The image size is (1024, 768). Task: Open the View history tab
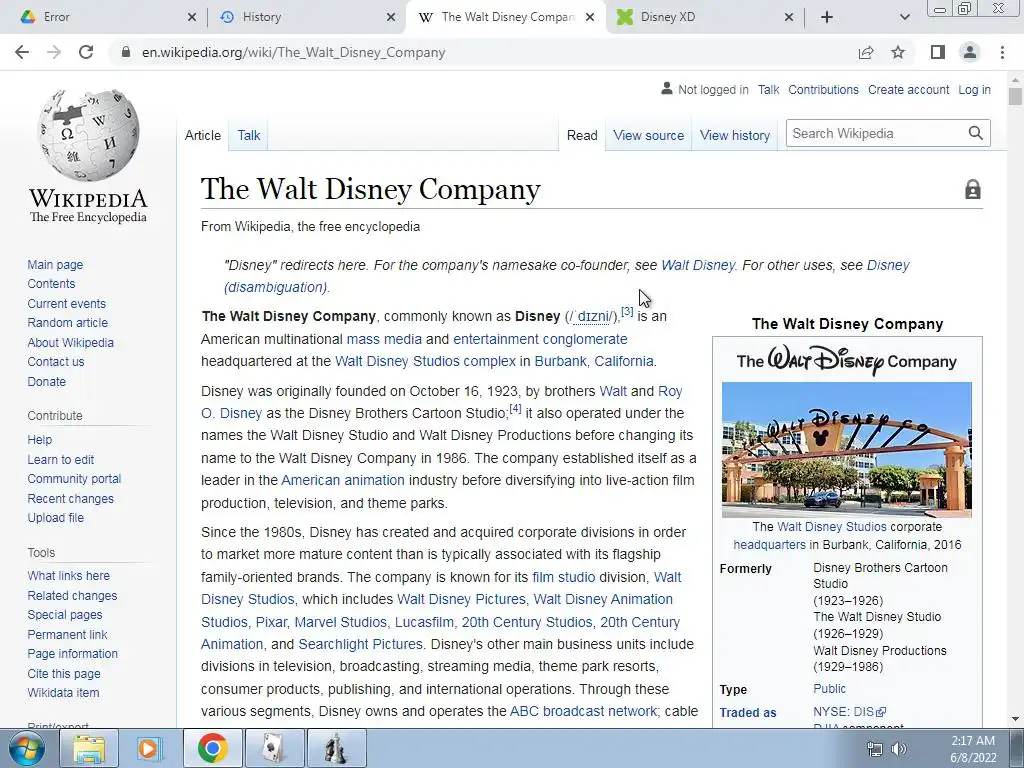735,135
